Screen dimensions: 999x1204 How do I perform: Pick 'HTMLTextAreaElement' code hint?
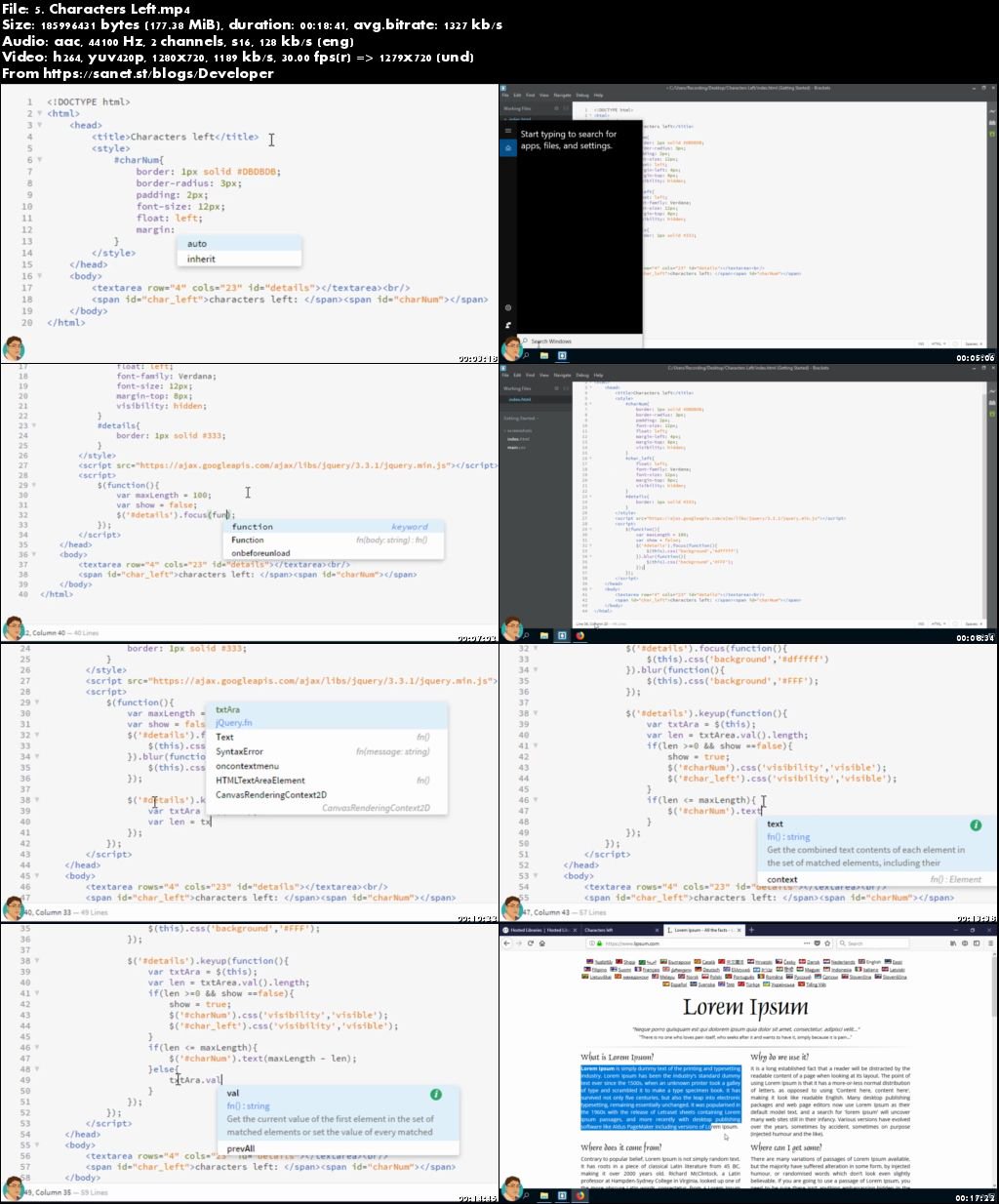pos(326,781)
